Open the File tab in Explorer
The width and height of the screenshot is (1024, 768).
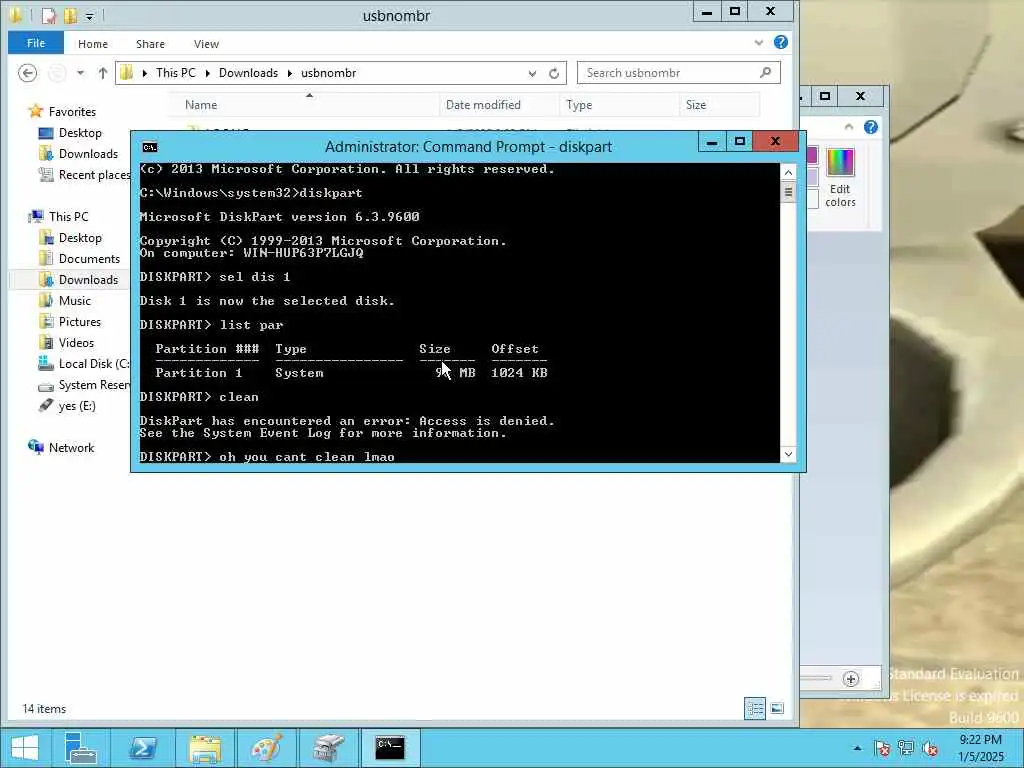(x=36, y=43)
